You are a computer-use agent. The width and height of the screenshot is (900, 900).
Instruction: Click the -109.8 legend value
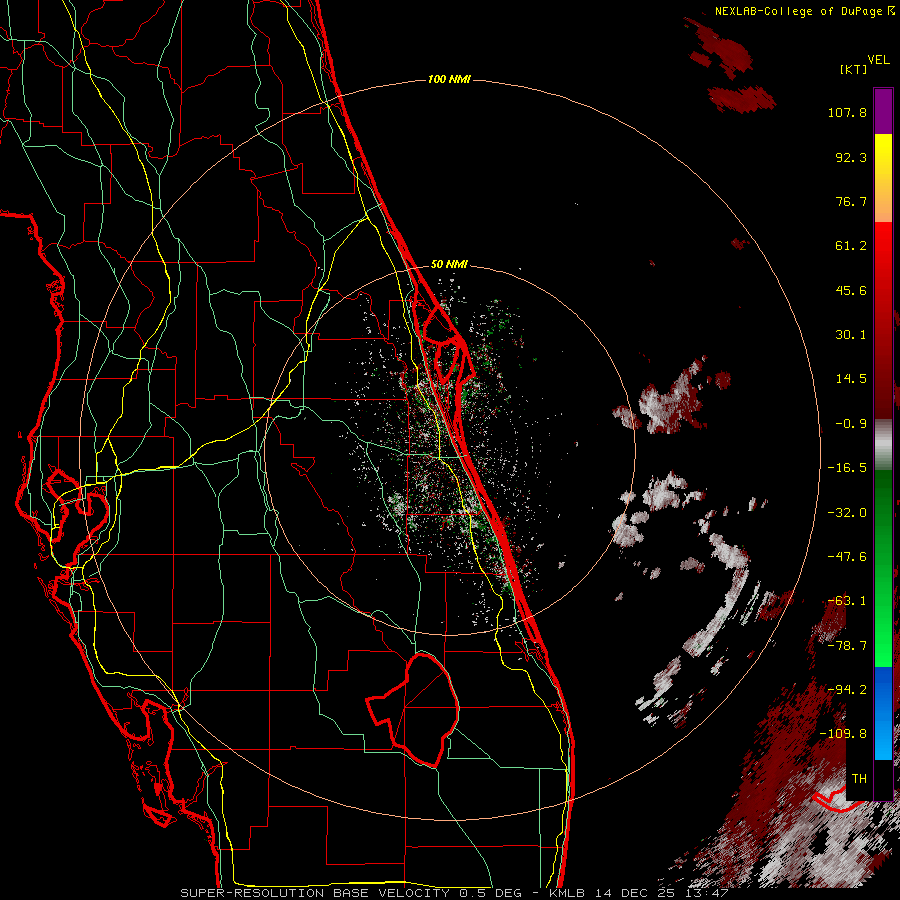843,734
